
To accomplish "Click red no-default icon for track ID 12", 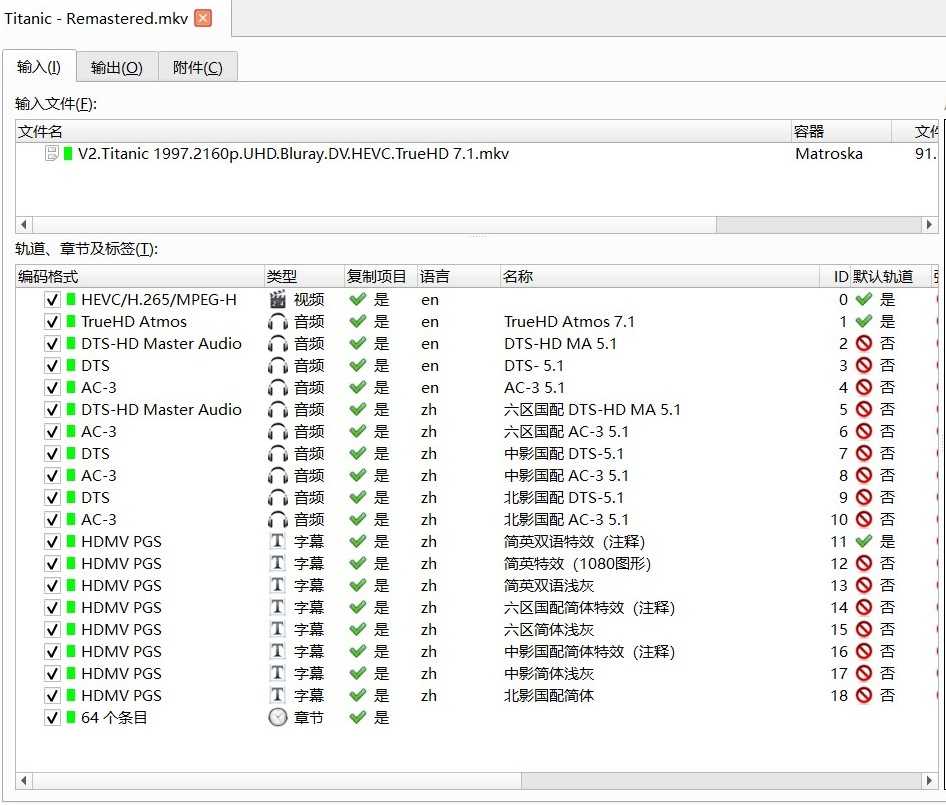I will pyautogui.click(x=865, y=564).
